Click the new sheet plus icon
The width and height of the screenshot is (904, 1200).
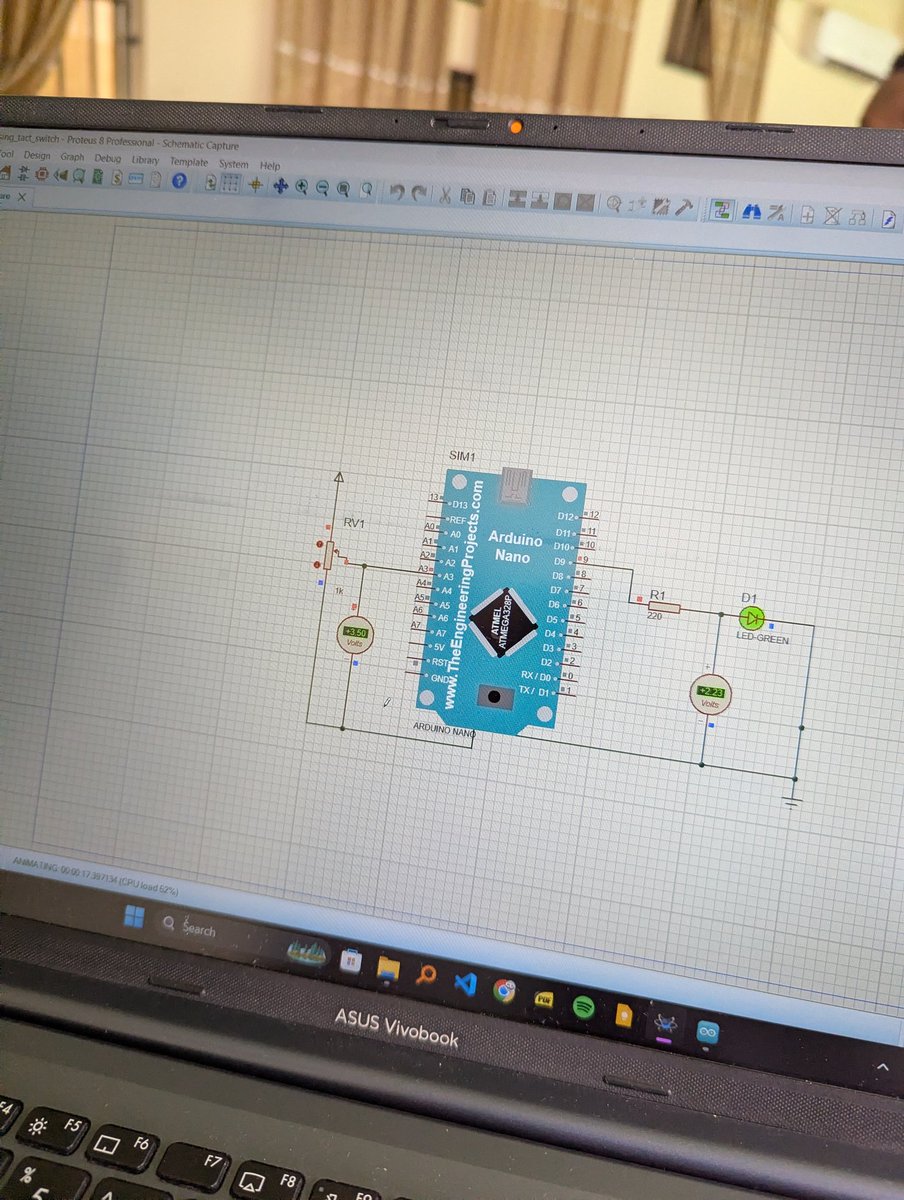tap(806, 215)
